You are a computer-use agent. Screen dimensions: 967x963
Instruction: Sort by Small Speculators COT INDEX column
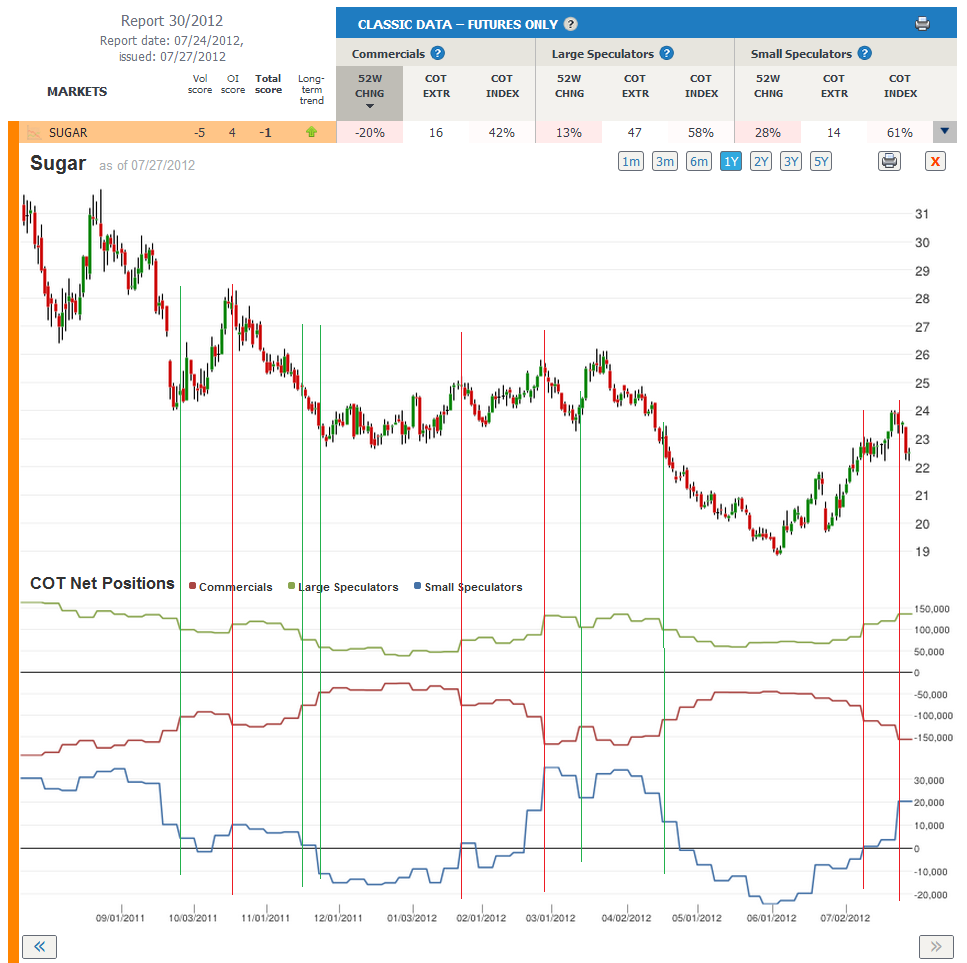click(x=900, y=86)
